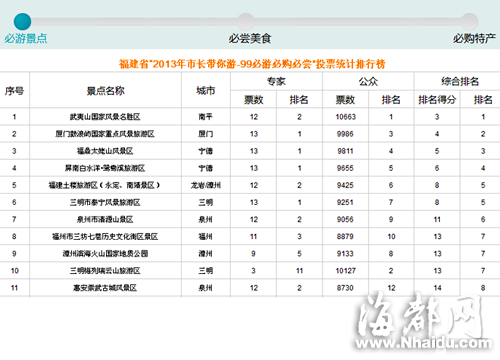Viewport: 500px width, 360px height.
Task: Click the teal step circle above 必游景点
Action: coord(22,22)
